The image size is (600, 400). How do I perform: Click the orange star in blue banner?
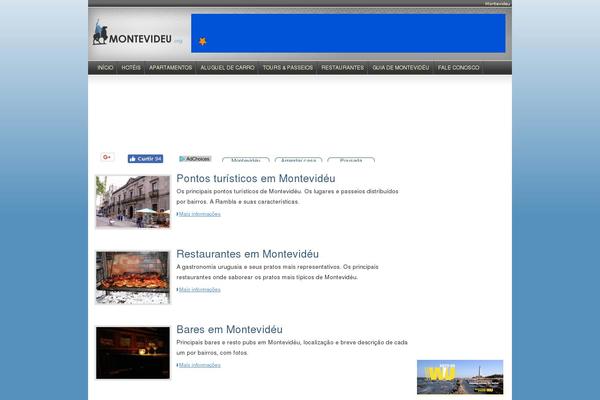[202, 41]
